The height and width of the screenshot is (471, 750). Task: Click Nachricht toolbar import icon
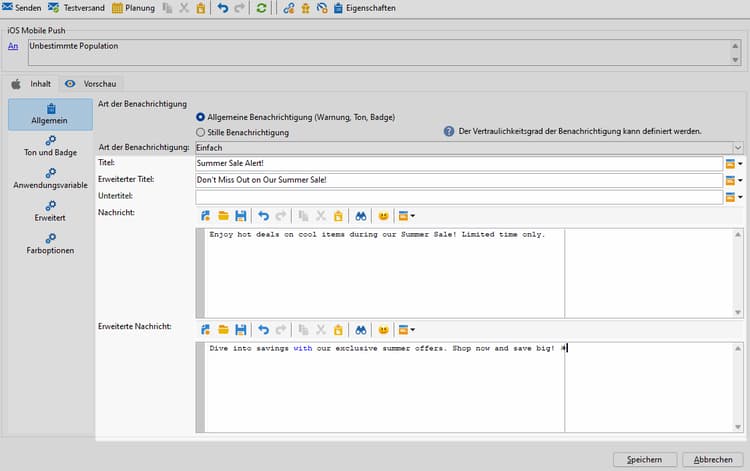pyautogui.click(x=206, y=216)
